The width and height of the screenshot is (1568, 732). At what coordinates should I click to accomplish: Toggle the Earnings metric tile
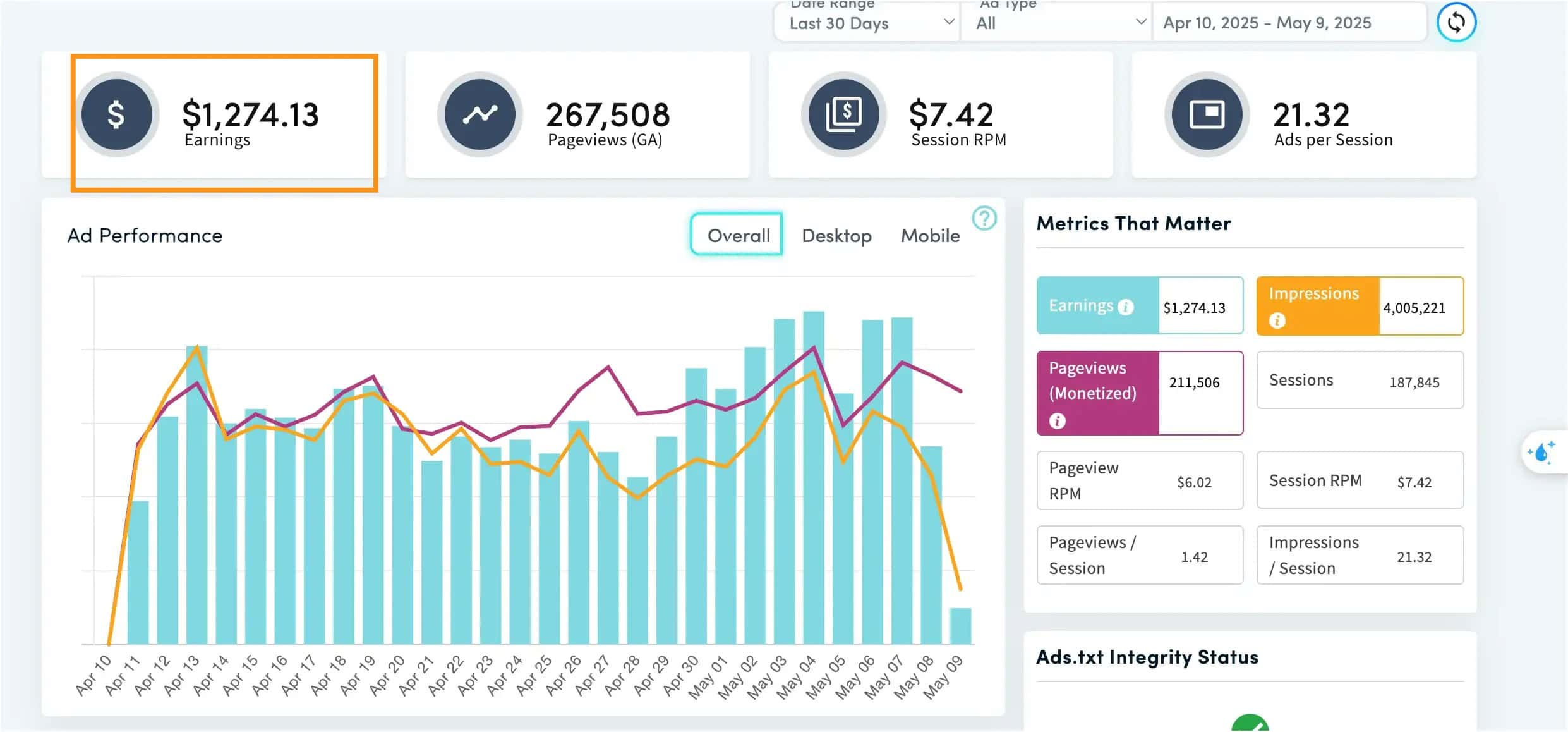[1140, 305]
